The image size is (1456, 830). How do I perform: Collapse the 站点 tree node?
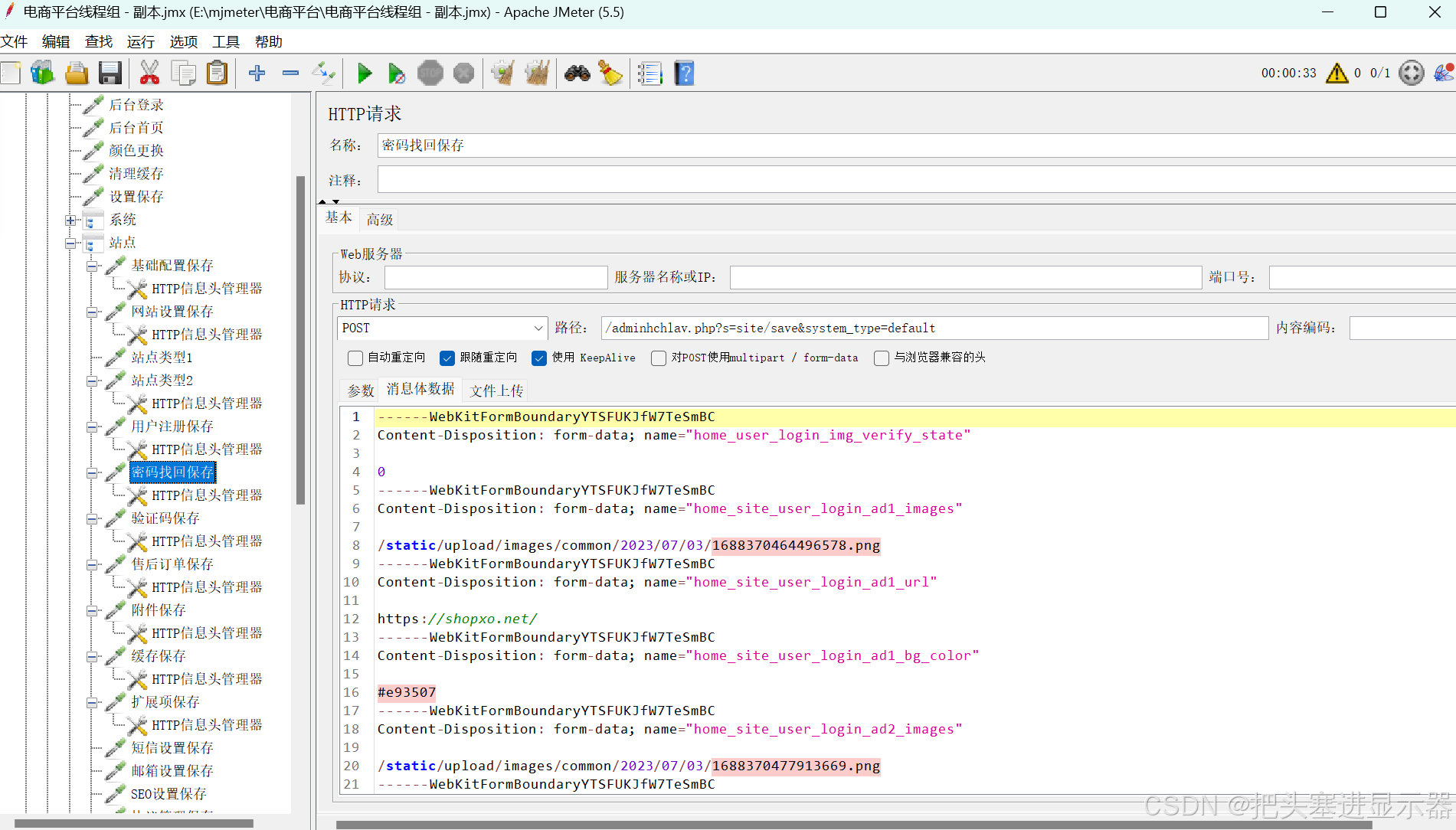click(70, 243)
